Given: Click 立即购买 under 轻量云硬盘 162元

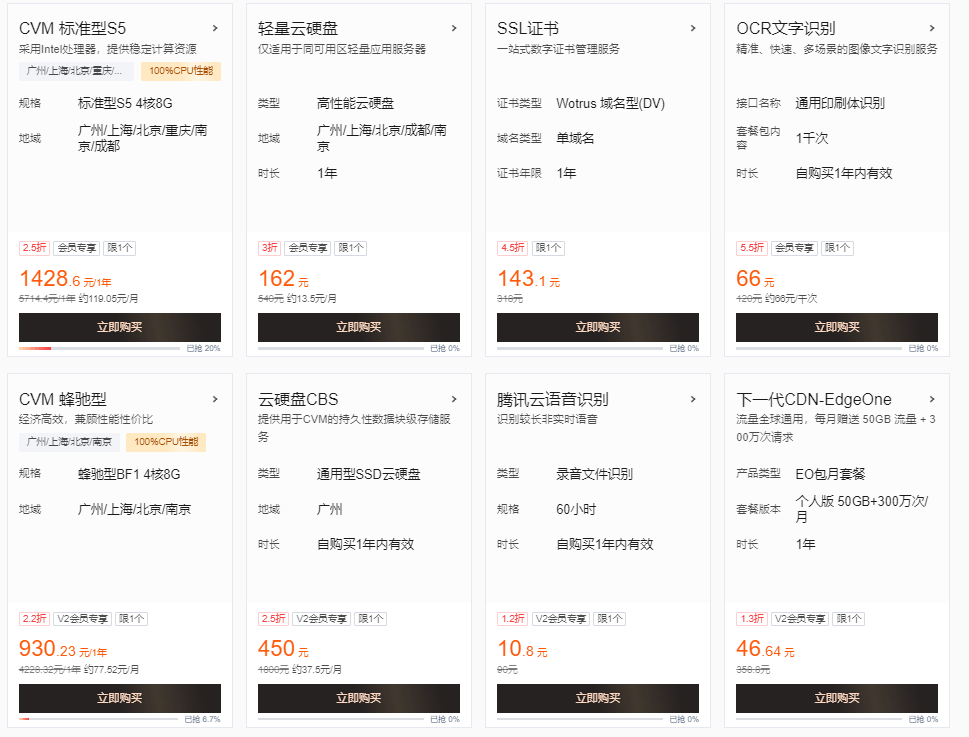Looking at the screenshot, I should pyautogui.click(x=359, y=327).
